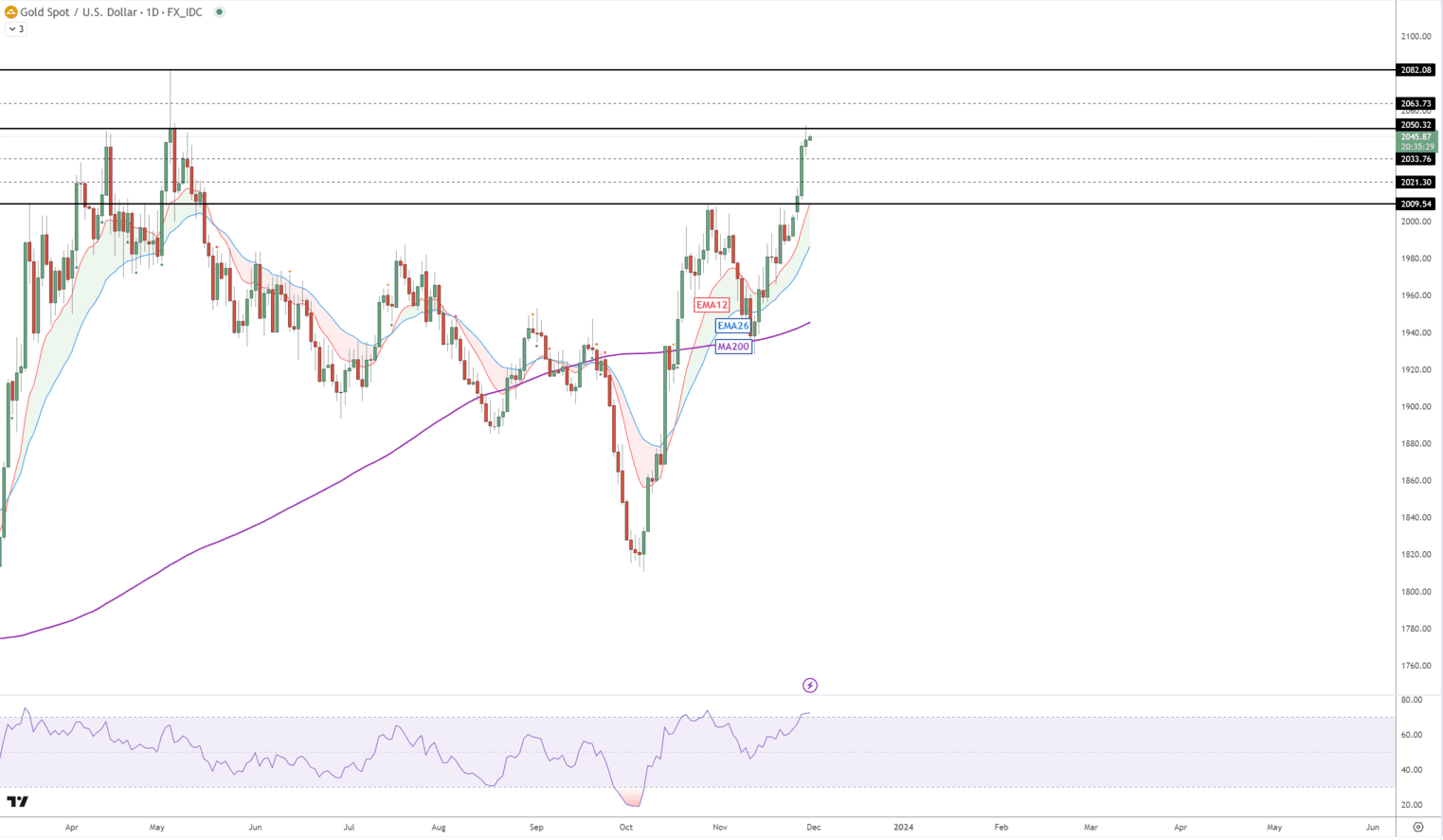Click the 2050.32 resistance price label

1416,125
